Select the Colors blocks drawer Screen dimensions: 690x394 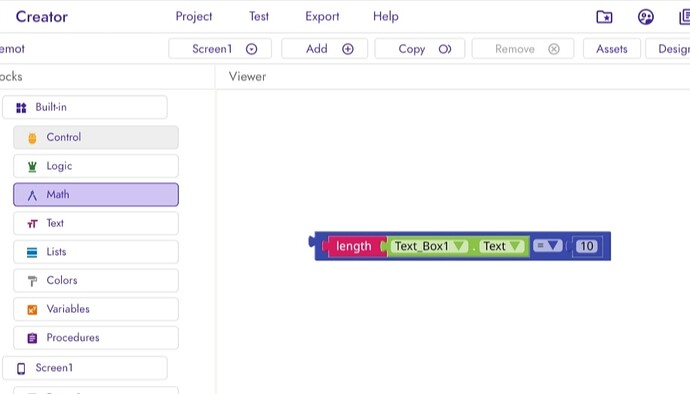click(x=96, y=280)
